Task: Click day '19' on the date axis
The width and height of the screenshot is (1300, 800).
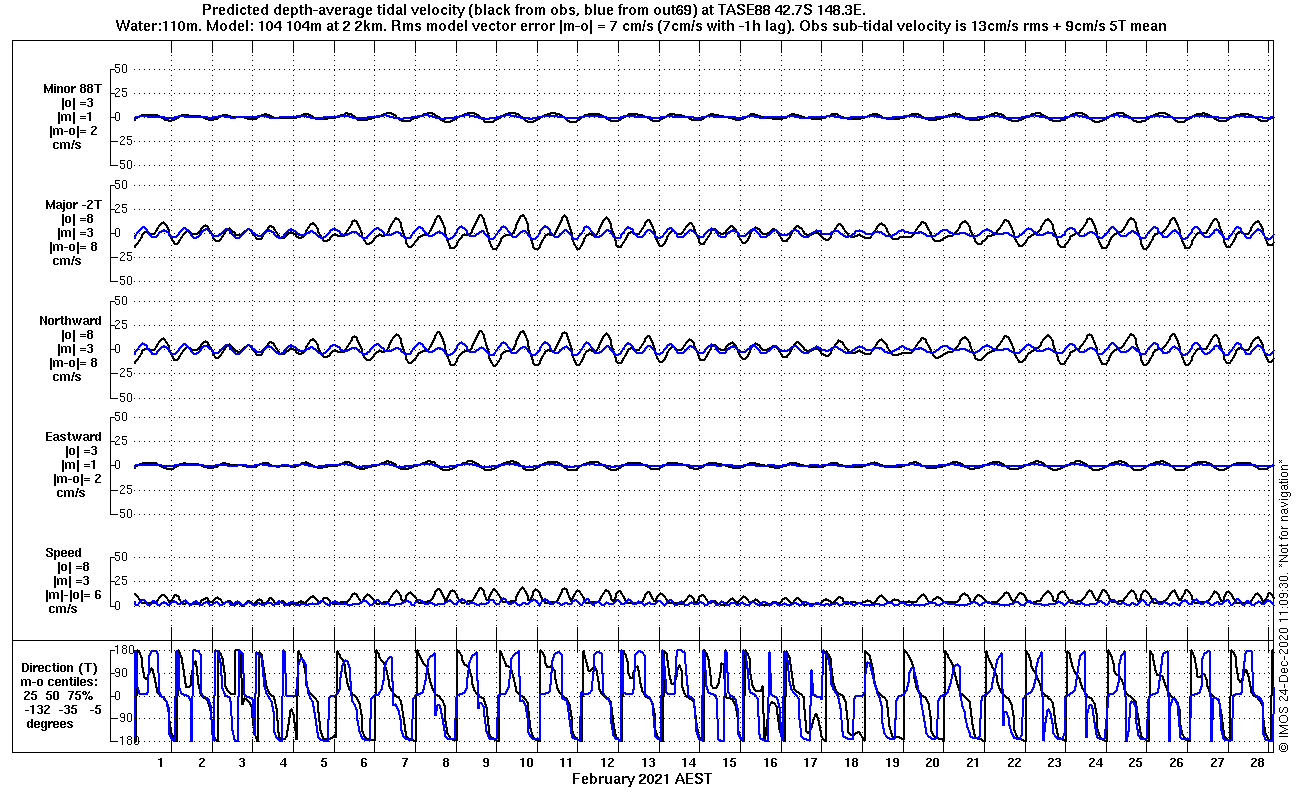Action: click(892, 762)
